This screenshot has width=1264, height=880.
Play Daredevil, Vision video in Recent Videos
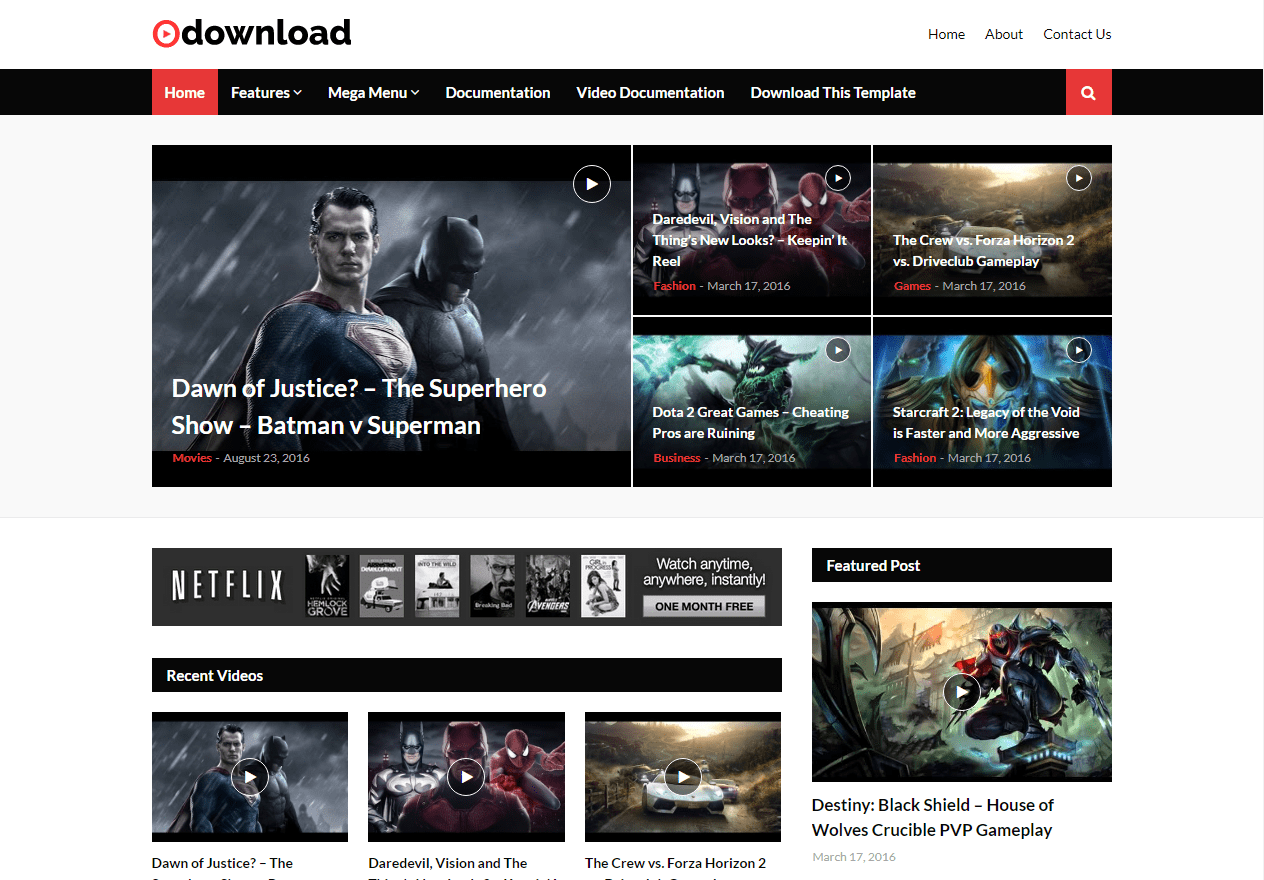click(466, 777)
